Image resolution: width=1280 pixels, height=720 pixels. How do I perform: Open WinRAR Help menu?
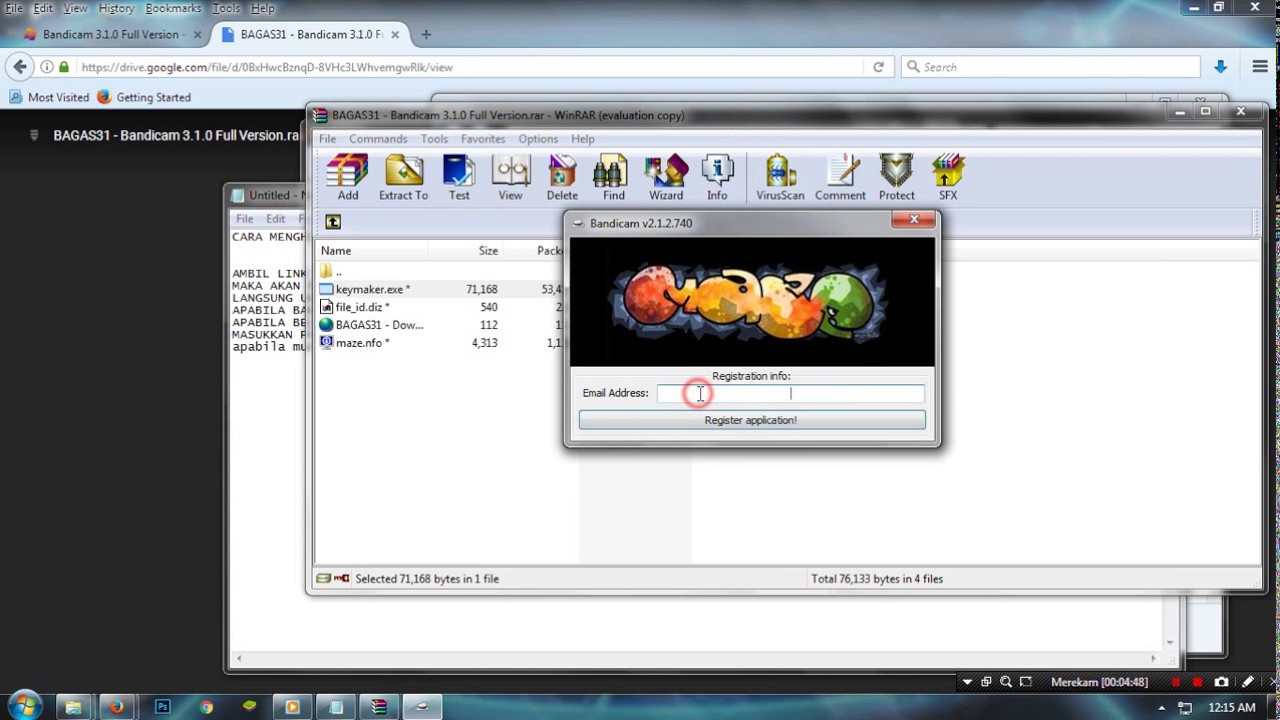583,139
